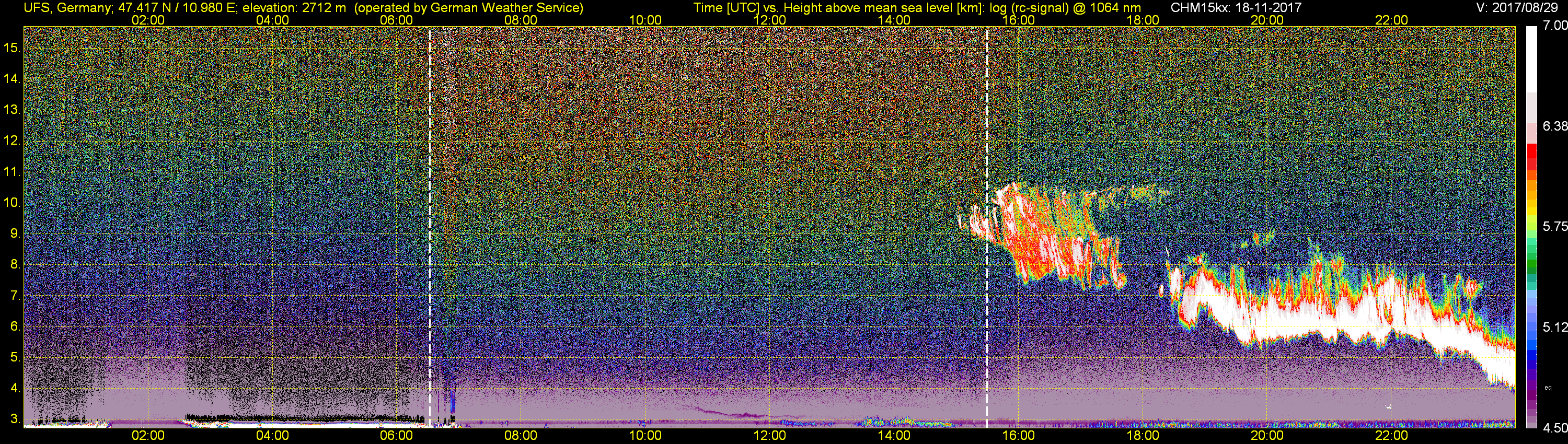
Task: Click the 6 km height axis label
Action: click(15, 326)
